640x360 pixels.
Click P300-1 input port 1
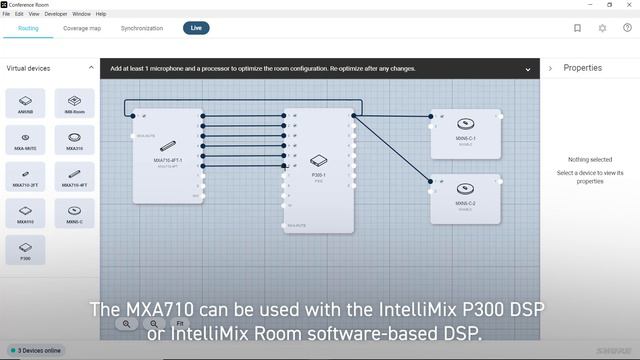tap(284, 116)
